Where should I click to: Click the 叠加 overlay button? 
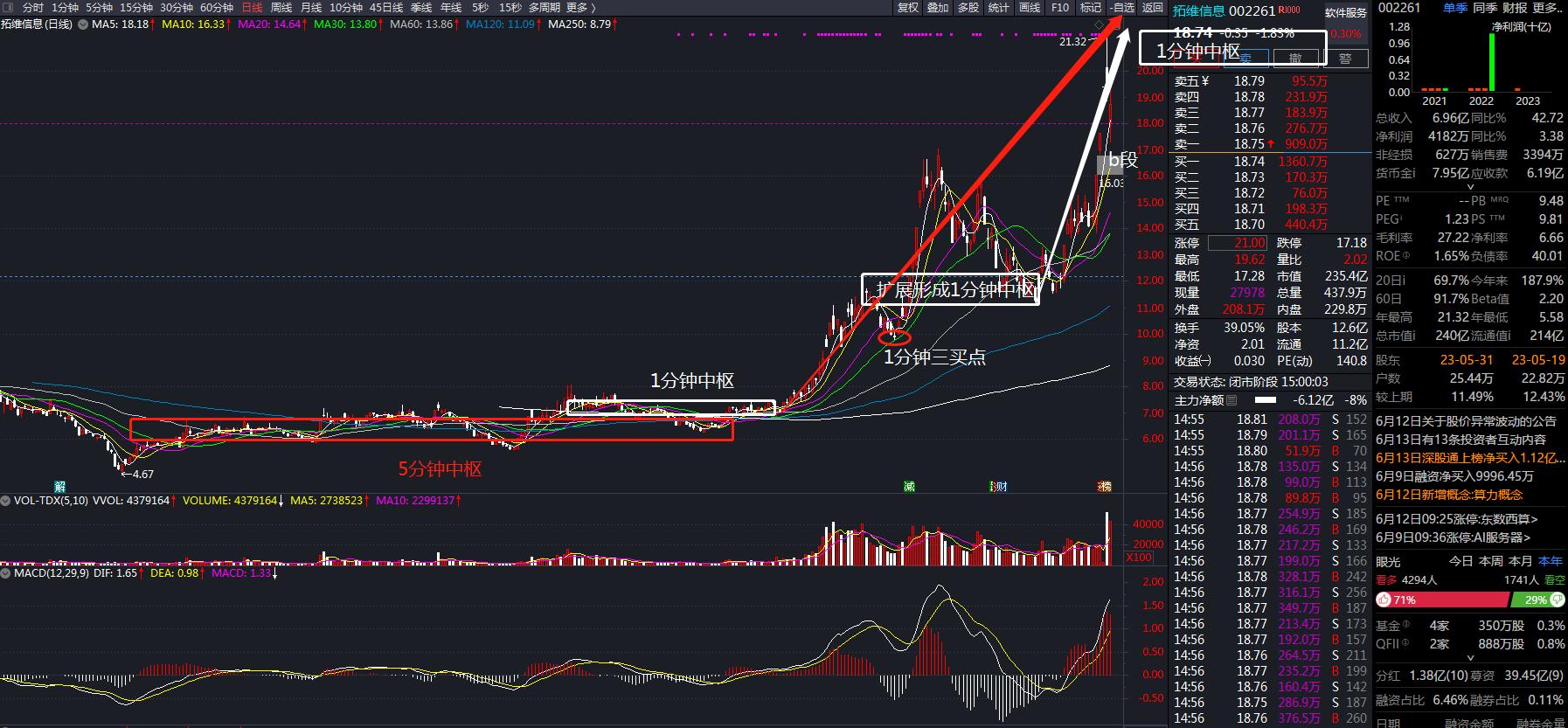[938, 7]
